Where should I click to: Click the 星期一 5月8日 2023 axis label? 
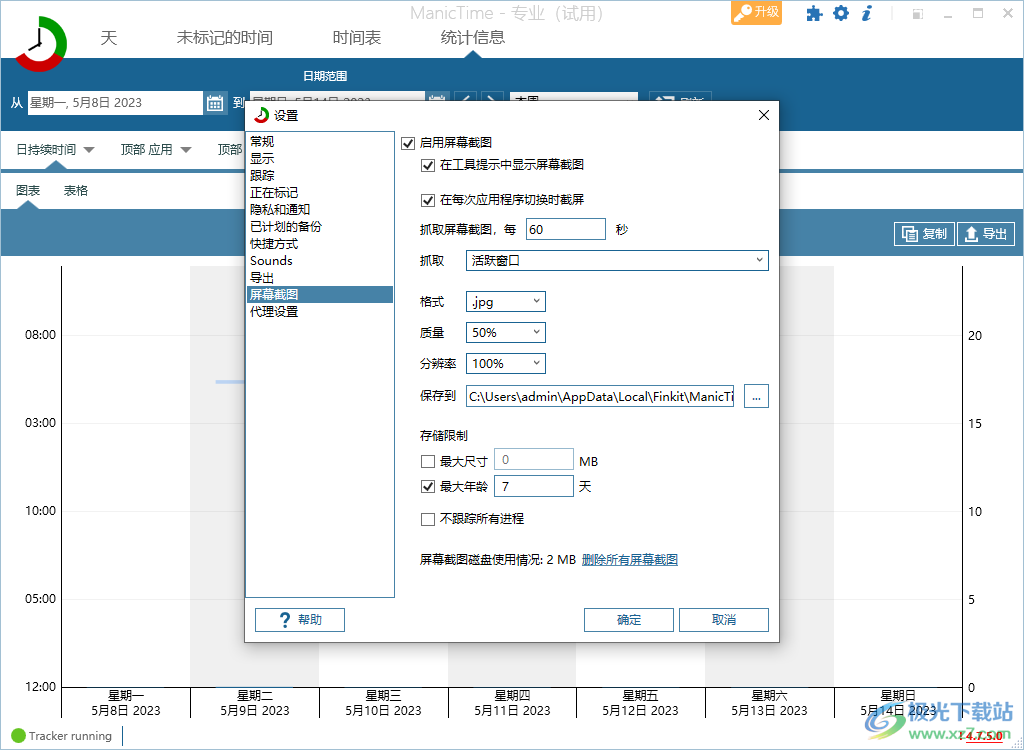126,703
